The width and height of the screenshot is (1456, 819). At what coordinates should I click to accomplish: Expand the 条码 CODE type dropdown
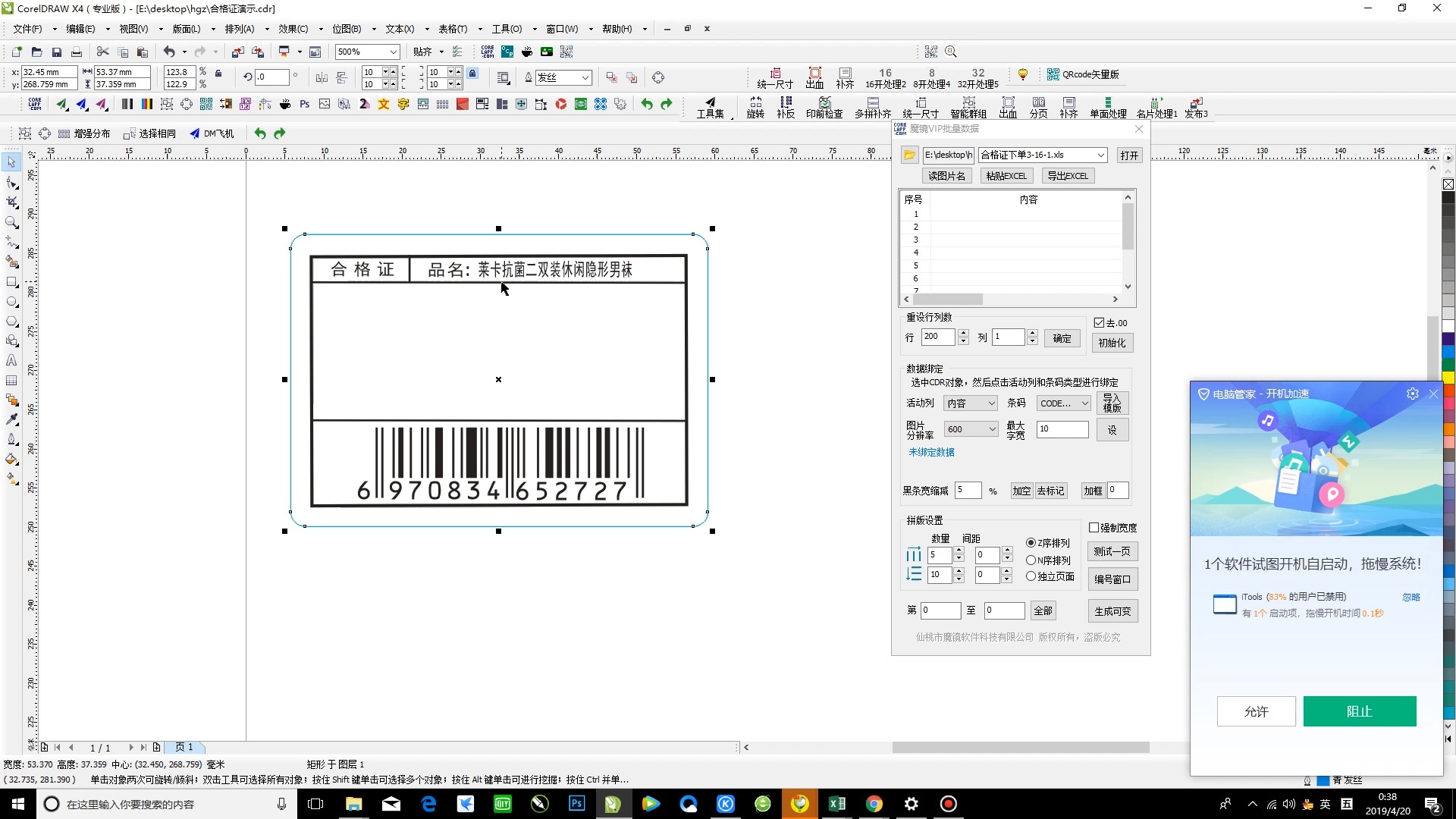click(x=1085, y=403)
